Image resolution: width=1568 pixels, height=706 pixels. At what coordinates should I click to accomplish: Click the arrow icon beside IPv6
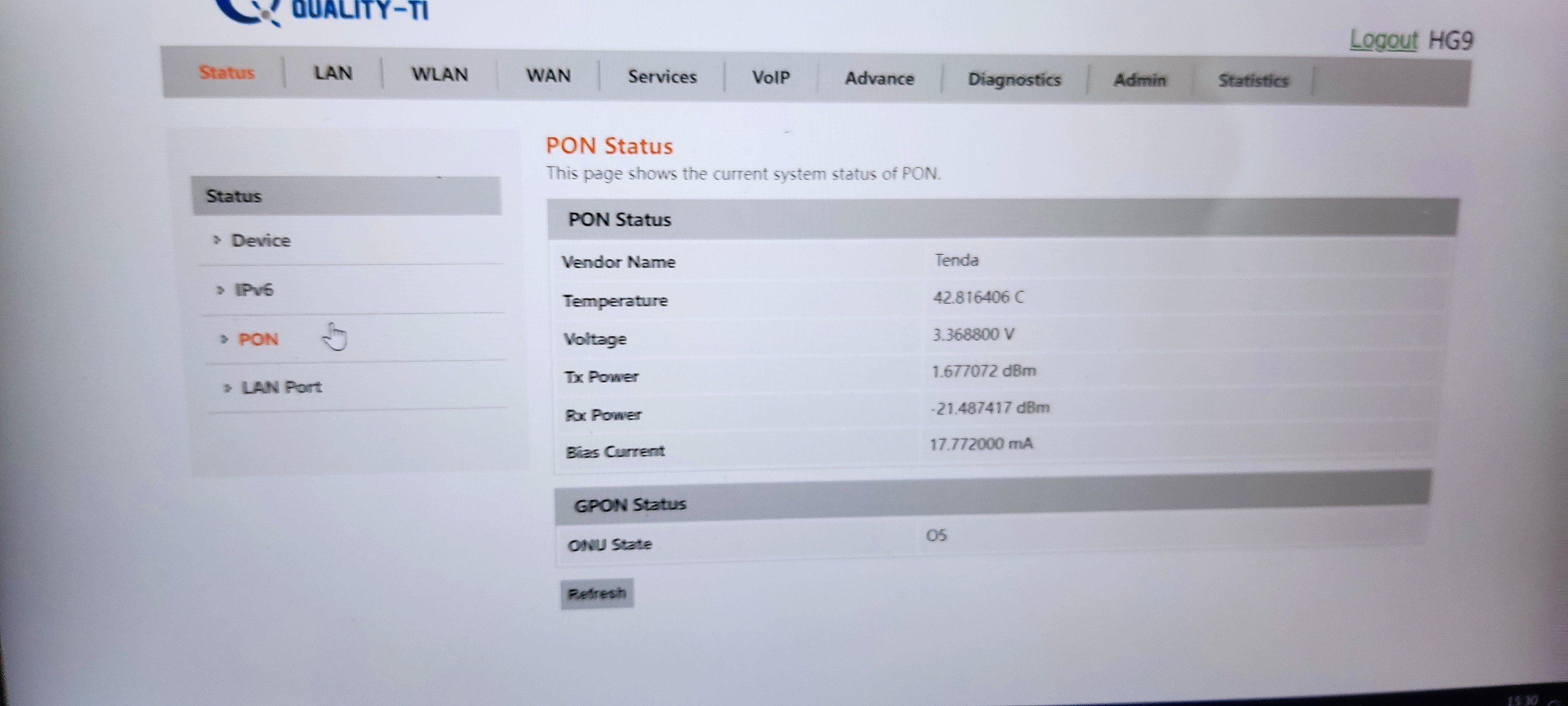tap(220, 290)
